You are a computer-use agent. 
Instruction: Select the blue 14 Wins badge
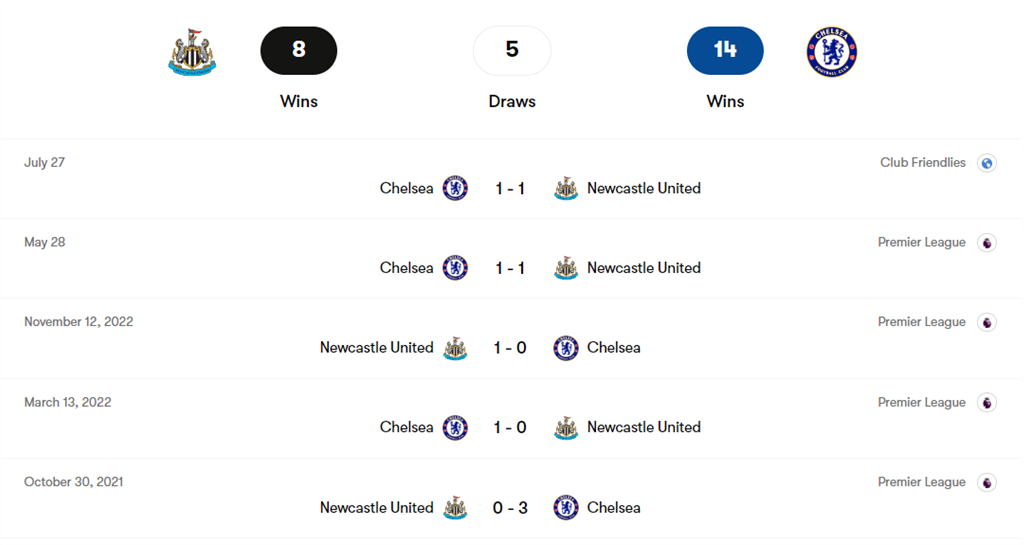pyautogui.click(x=725, y=51)
